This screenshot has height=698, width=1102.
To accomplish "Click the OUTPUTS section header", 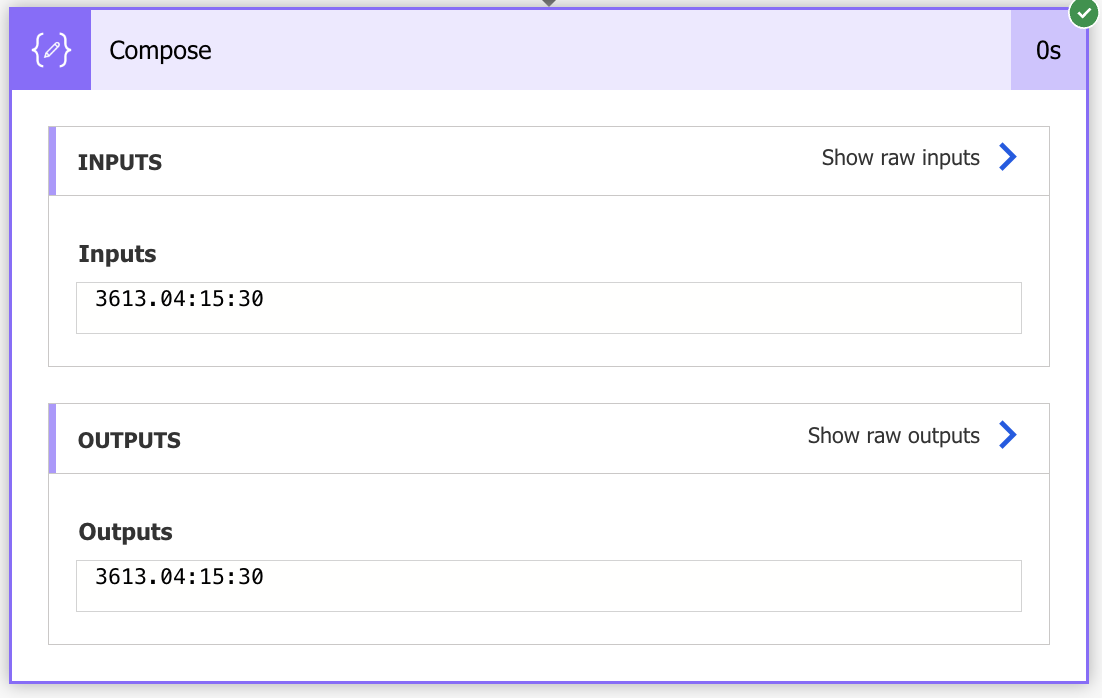I will pos(129,440).
